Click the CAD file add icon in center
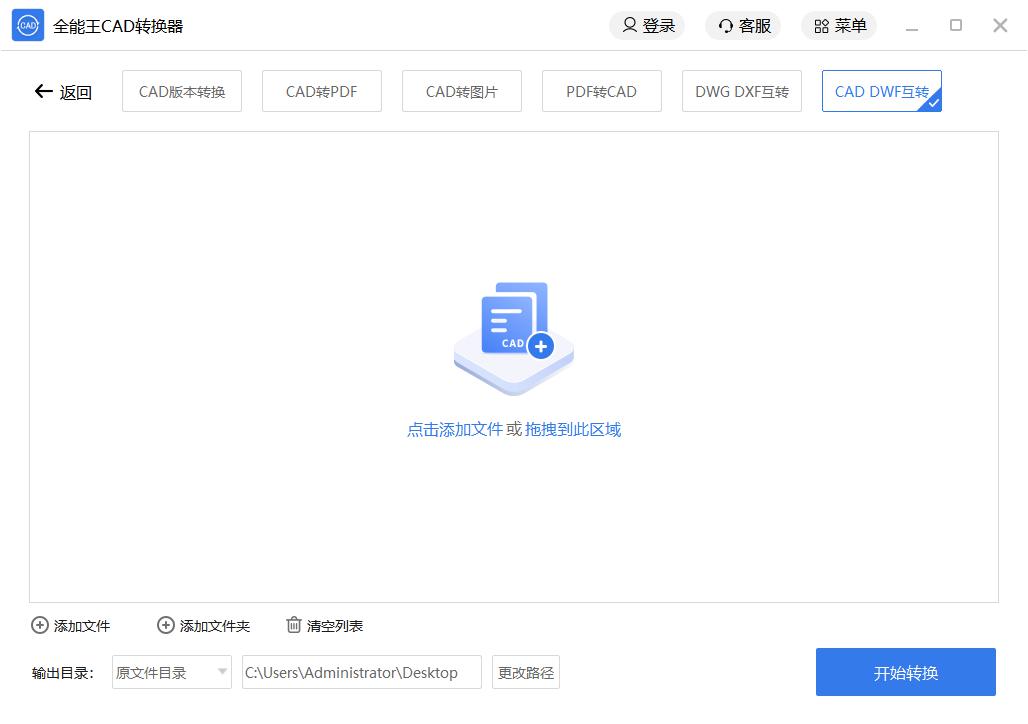Image resolution: width=1028 pixels, height=724 pixels. tap(514, 335)
